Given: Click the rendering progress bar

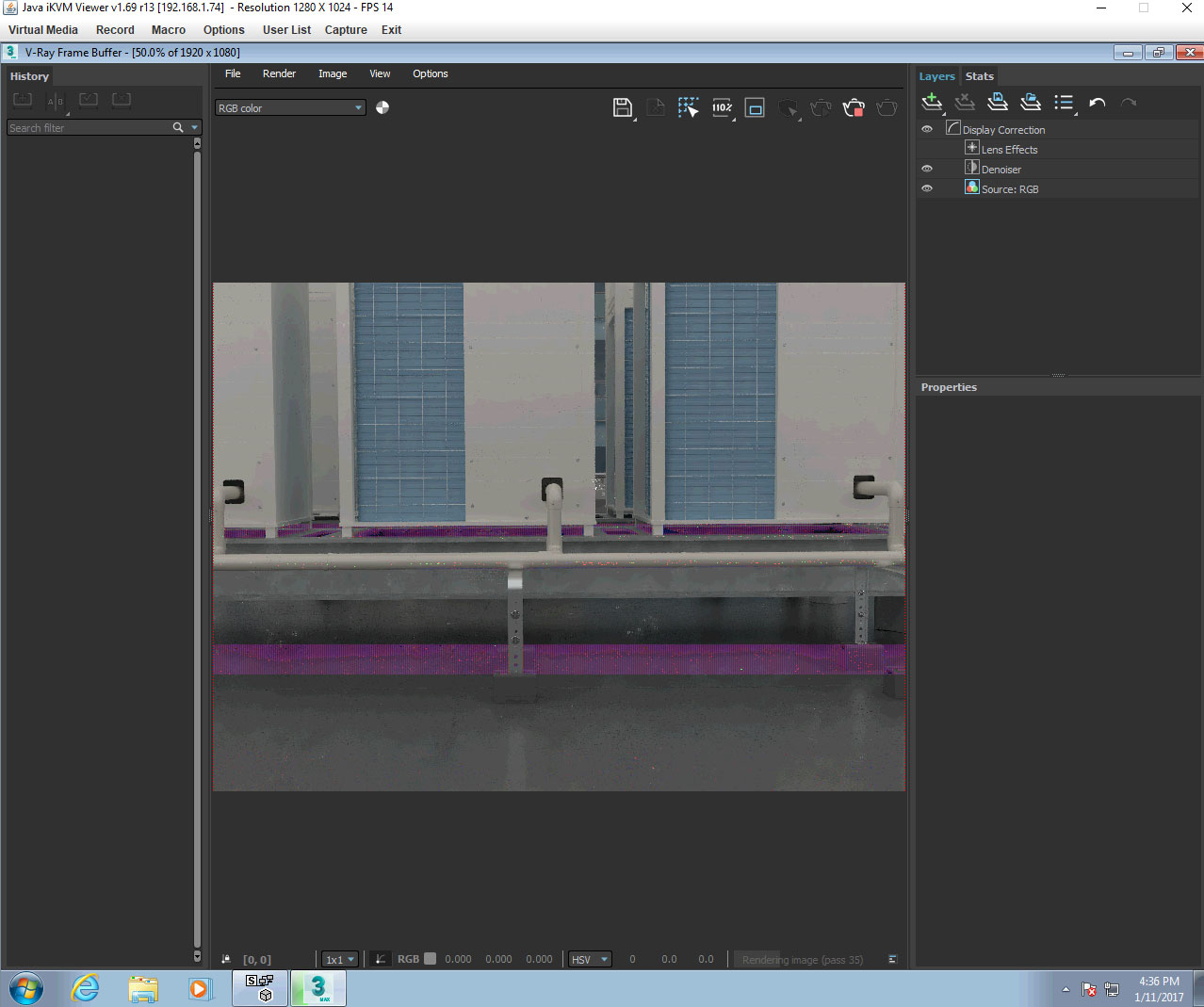Looking at the screenshot, I should point(806,959).
